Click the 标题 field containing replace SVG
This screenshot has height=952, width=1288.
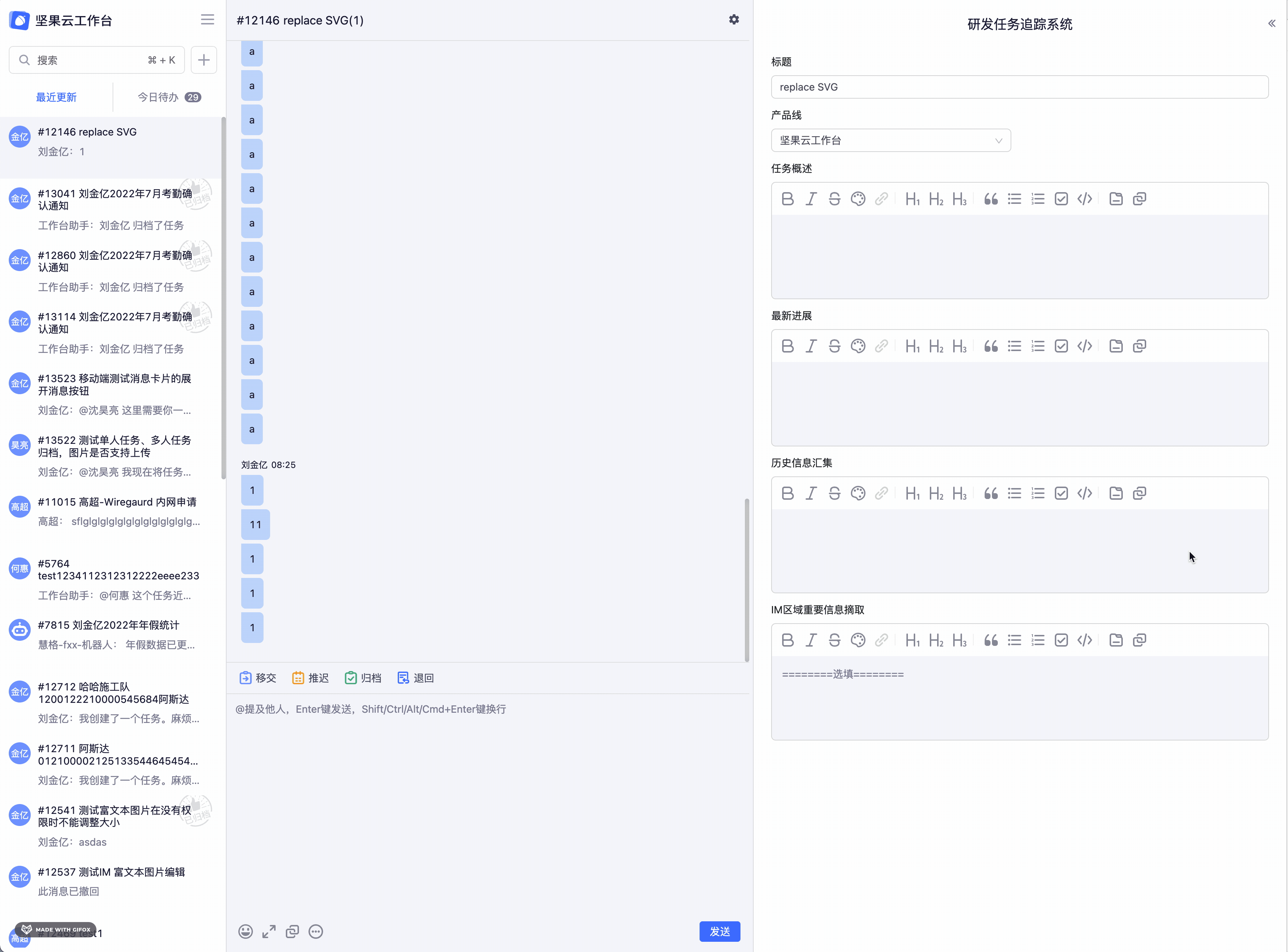1019,87
